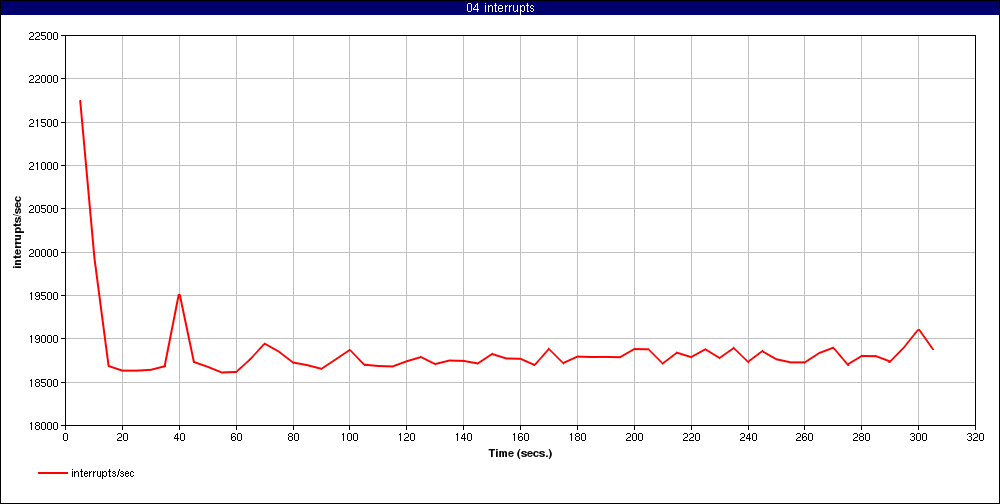Screen dimensions: 1000x504
Task: Click the 40 x-axis label
Action: 179,438
